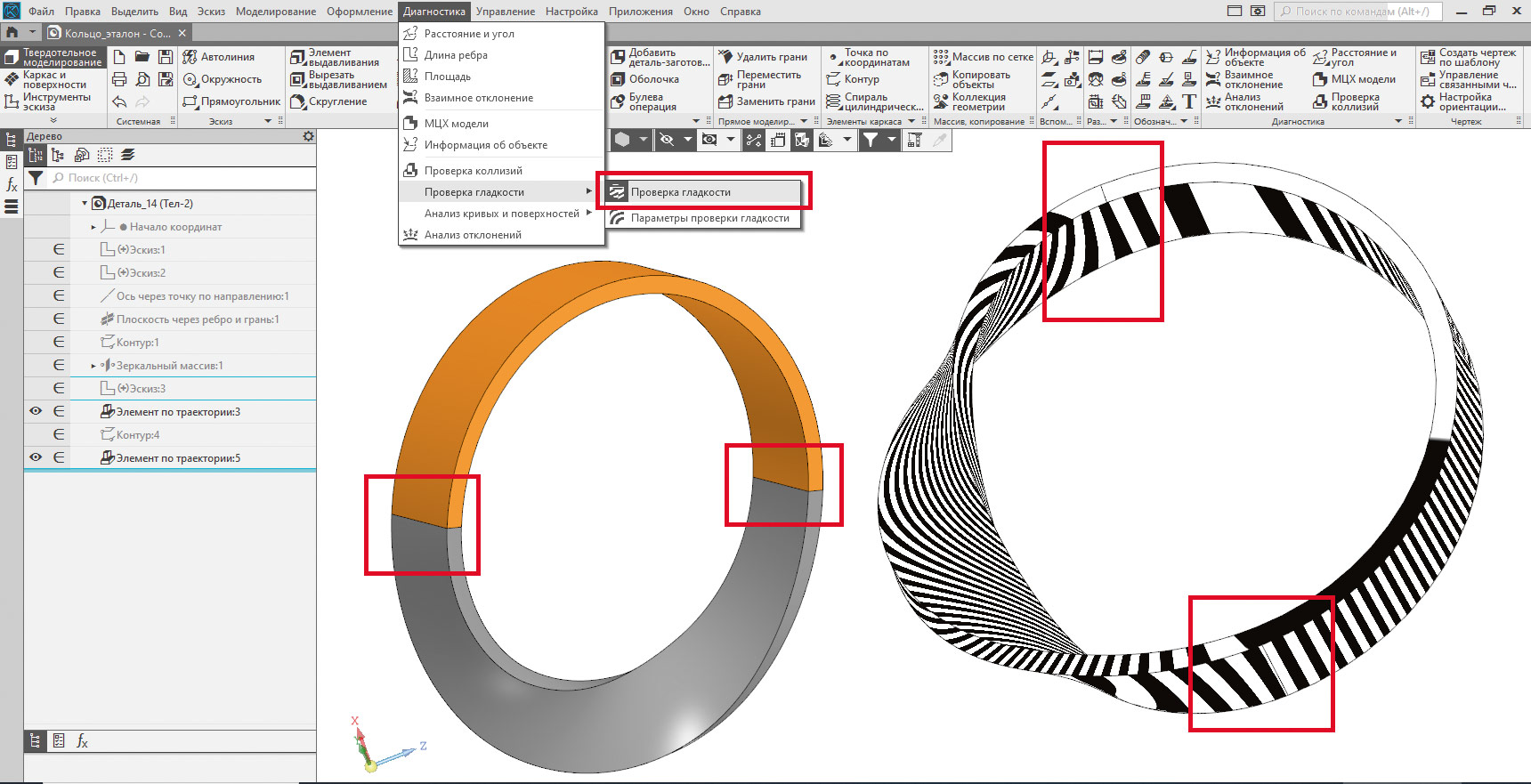Screen dimensions: 1531x784
Task: Expand the Начало координат node
Action: coord(93,227)
